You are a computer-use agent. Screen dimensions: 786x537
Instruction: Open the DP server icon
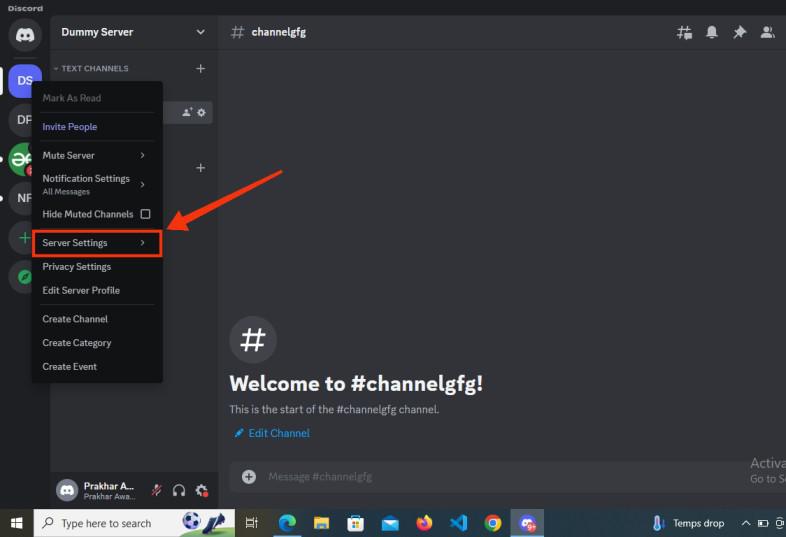pos(21,120)
